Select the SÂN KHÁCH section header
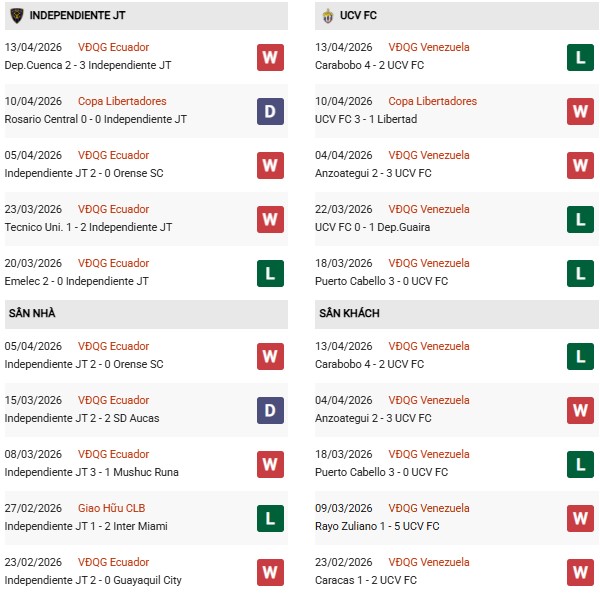This screenshot has height=594, width=600. pos(348,313)
